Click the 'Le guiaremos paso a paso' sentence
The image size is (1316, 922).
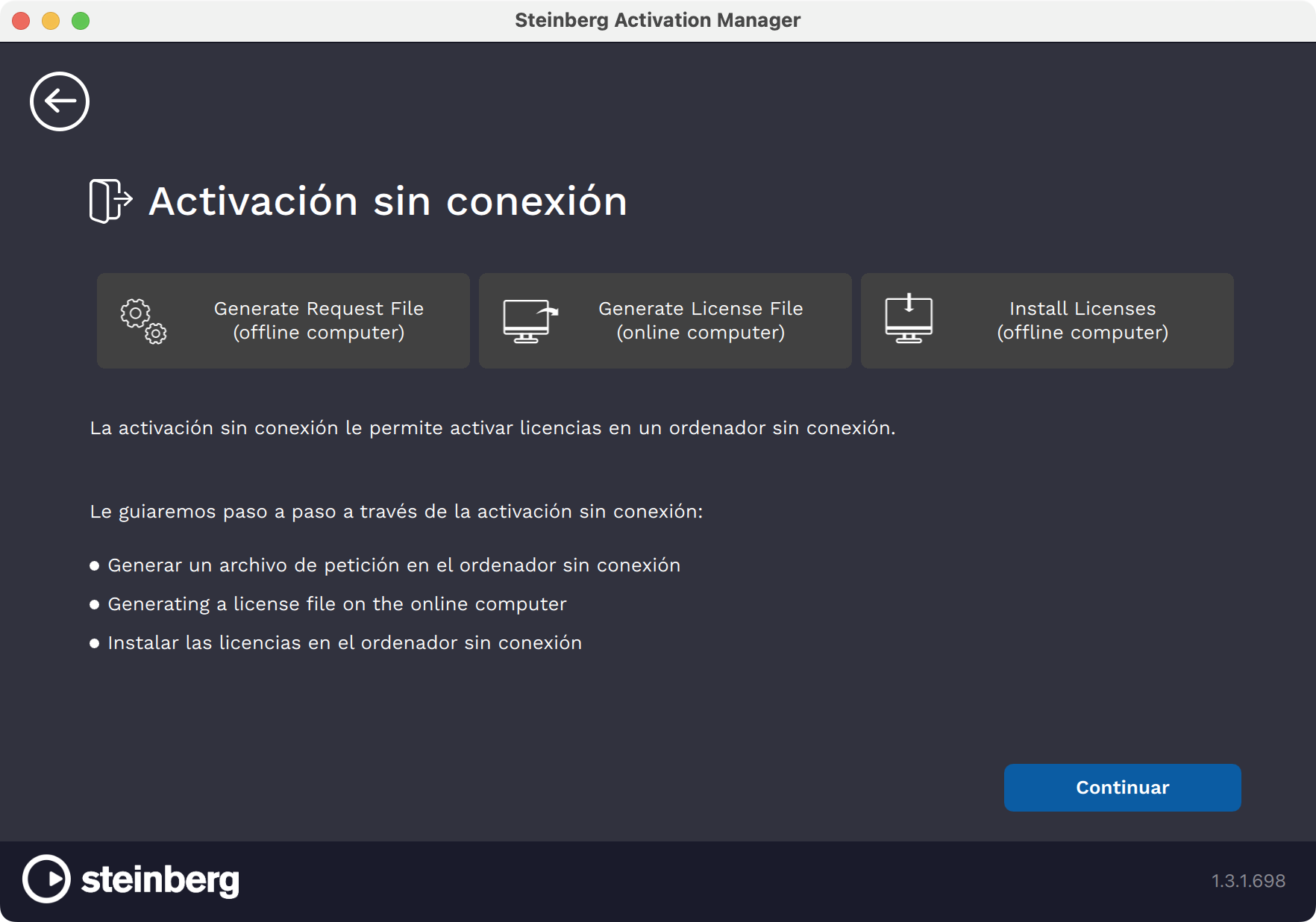[396, 512]
